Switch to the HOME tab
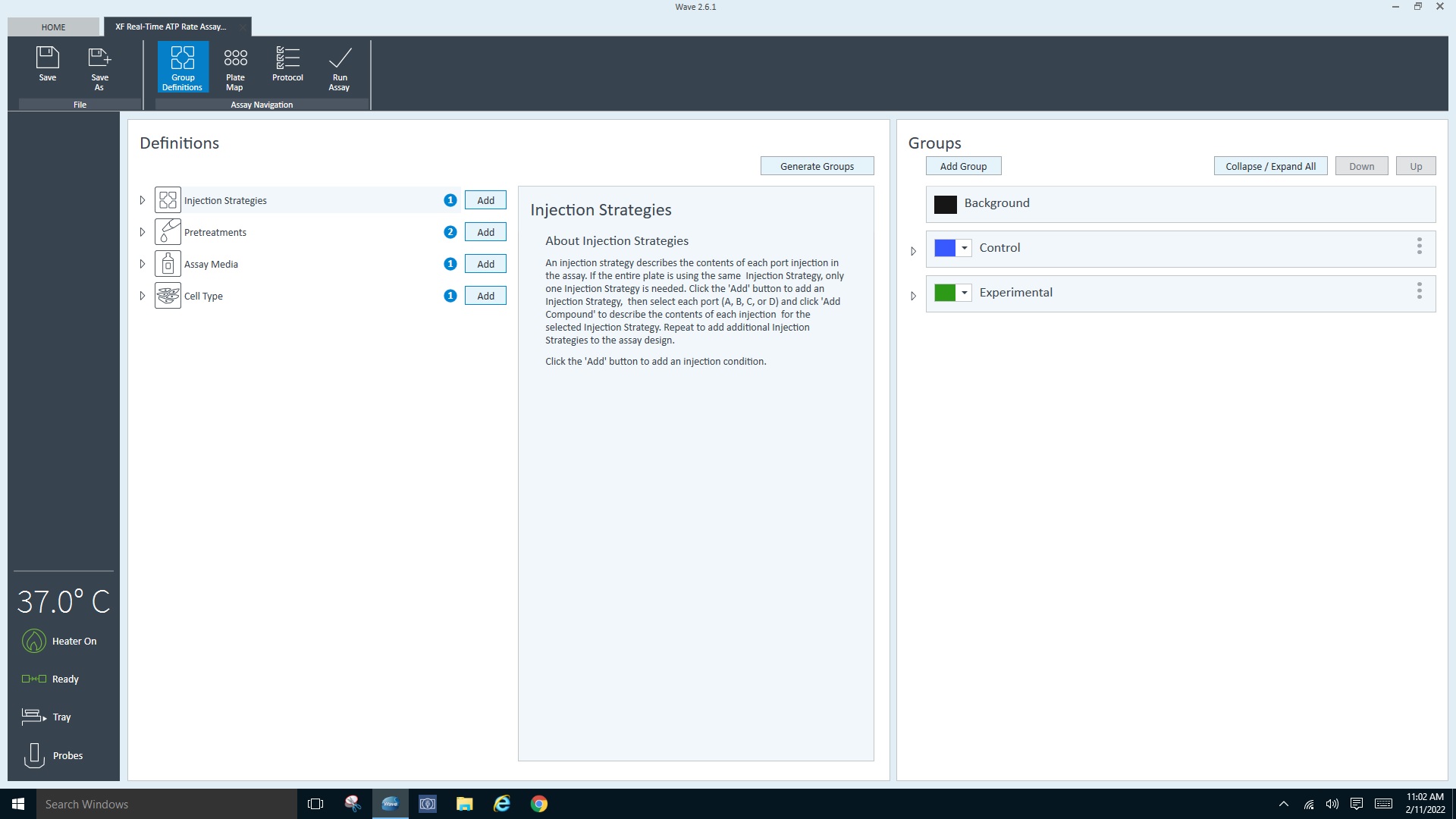This screenshot has height=819, width=1456. 53,27
